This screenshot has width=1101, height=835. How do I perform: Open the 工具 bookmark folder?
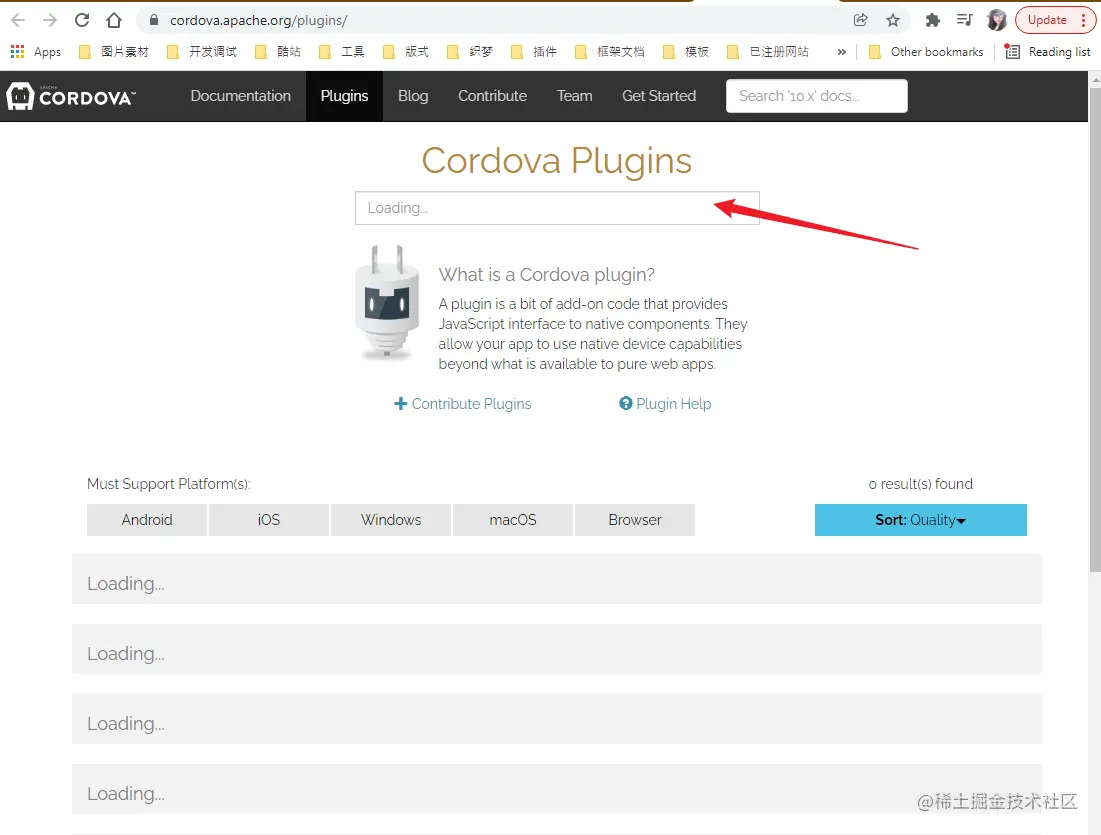tap(342, 52)
